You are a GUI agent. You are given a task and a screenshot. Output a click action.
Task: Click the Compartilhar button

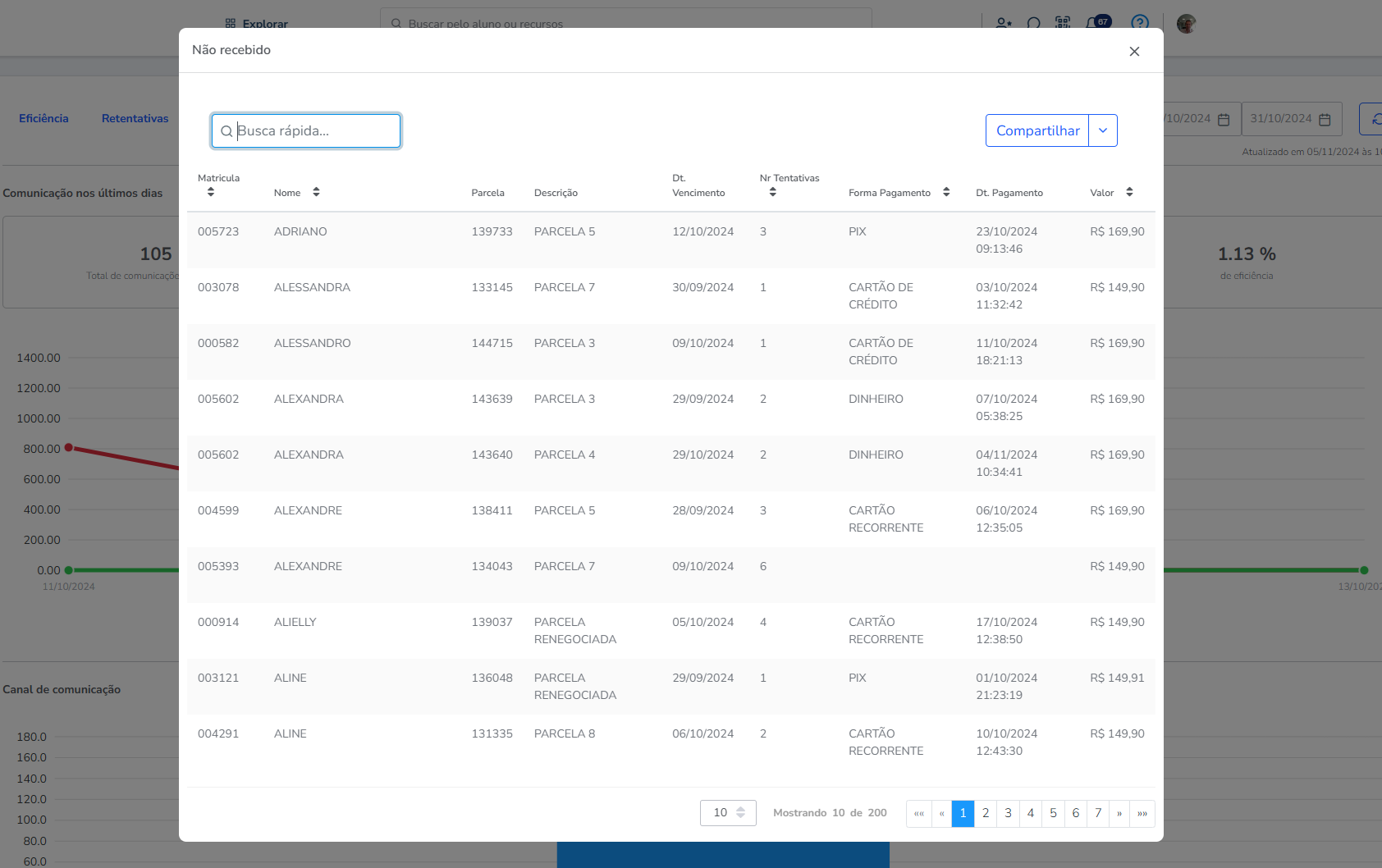tap(1037, 130)
